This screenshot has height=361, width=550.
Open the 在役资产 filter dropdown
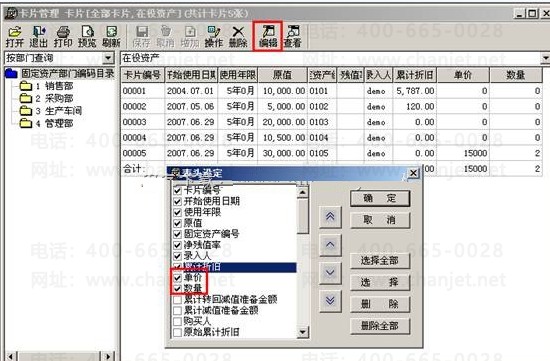coord(545,58)
